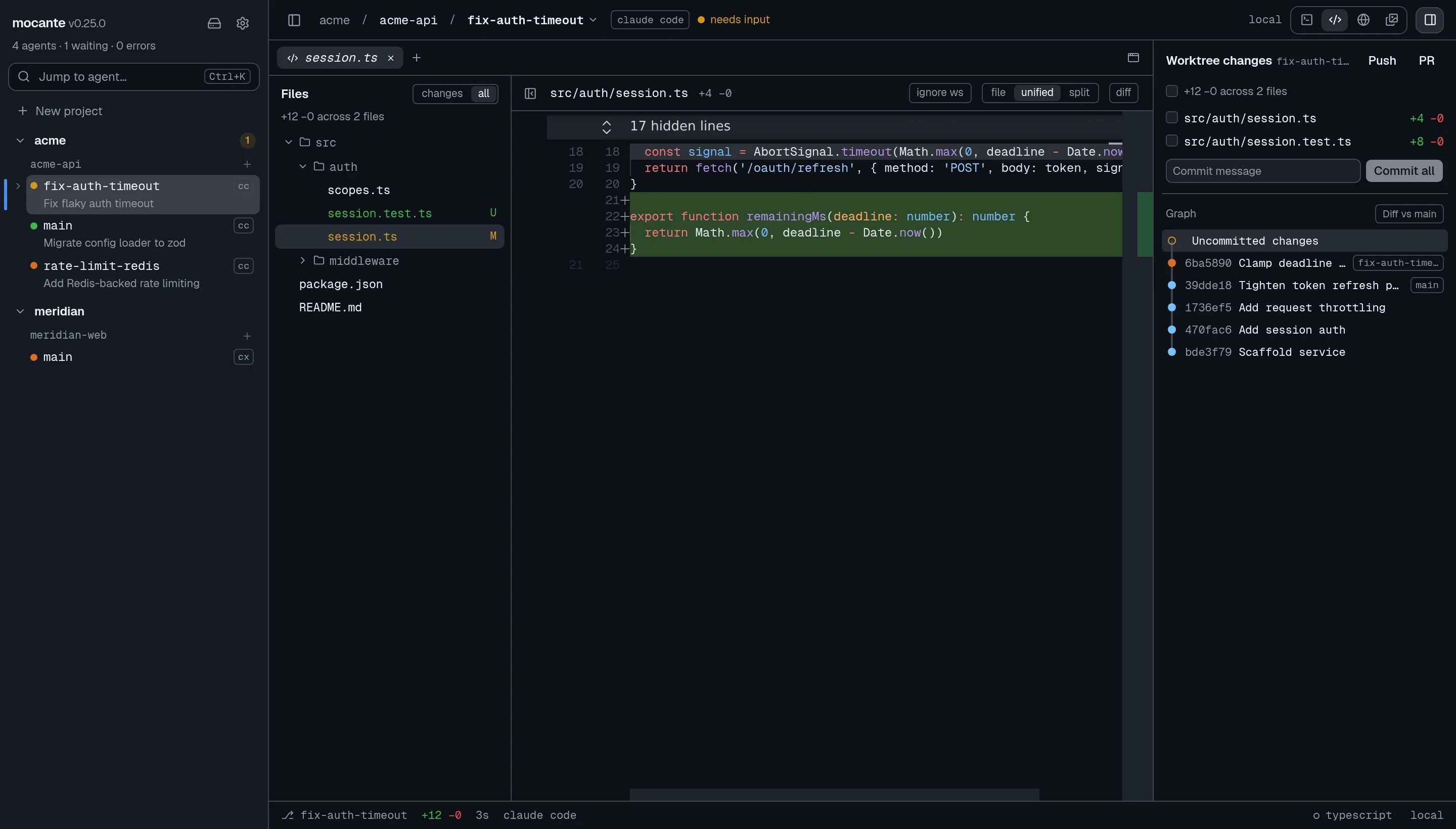Select code view icon in top bar
Image resolution: width=1456 pixels, height=829 pixels.
coord(1335,20)
